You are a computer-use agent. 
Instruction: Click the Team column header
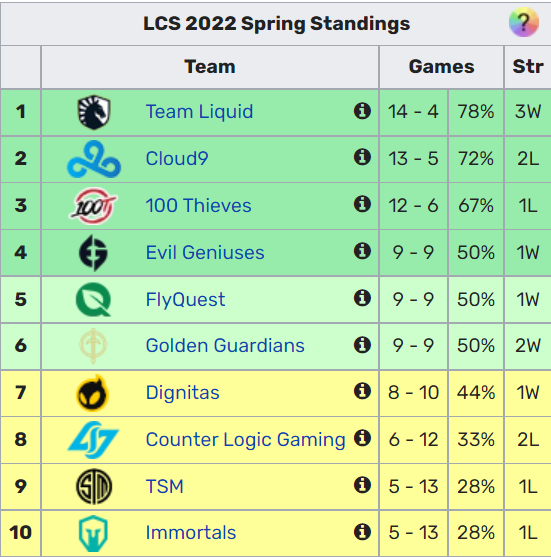click(210, 67)
